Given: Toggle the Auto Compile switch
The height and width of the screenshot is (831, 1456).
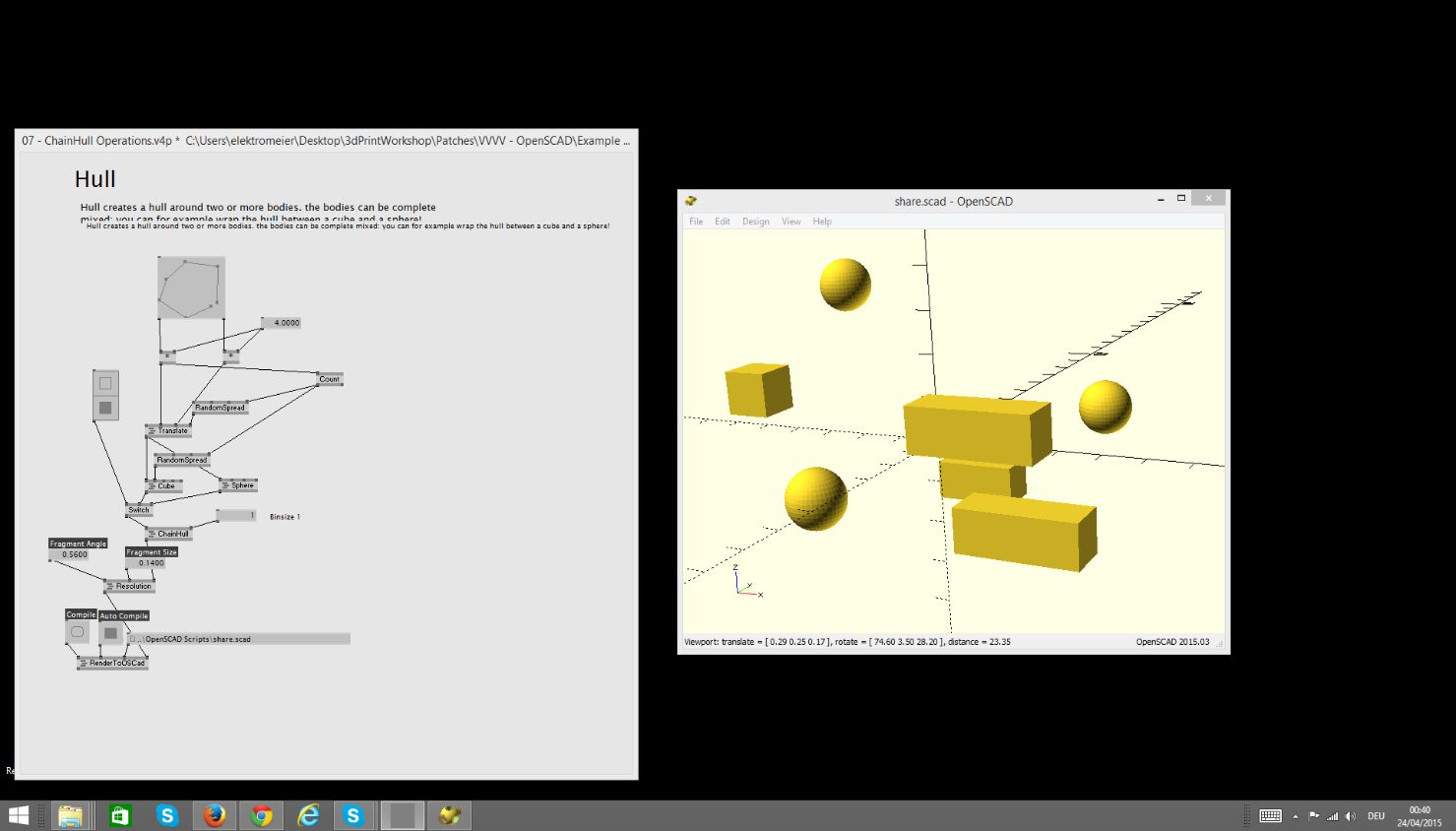Looking at the screenshot, I should 111,633.
